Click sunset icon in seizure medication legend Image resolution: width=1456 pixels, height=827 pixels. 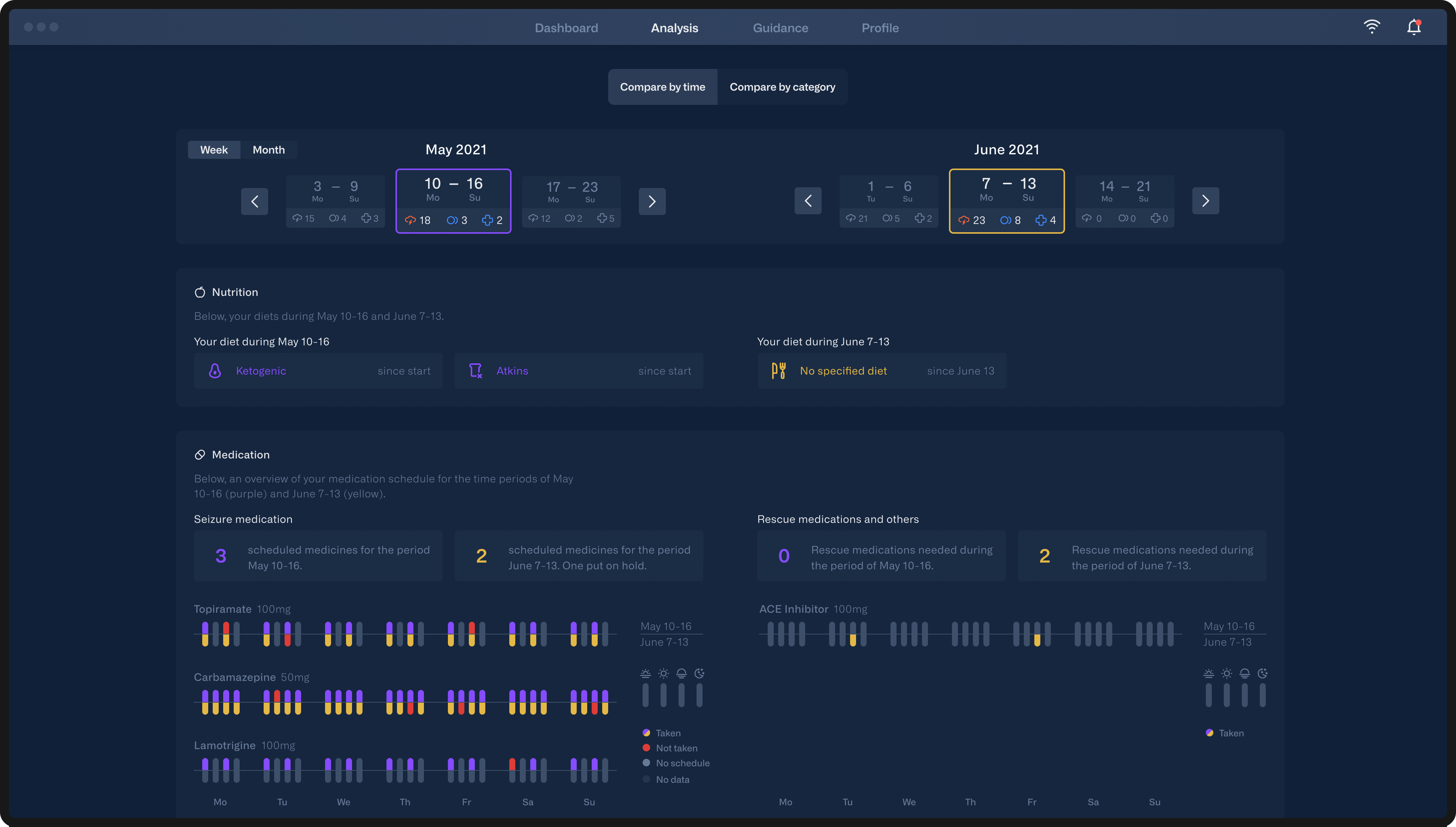point(682,674)
